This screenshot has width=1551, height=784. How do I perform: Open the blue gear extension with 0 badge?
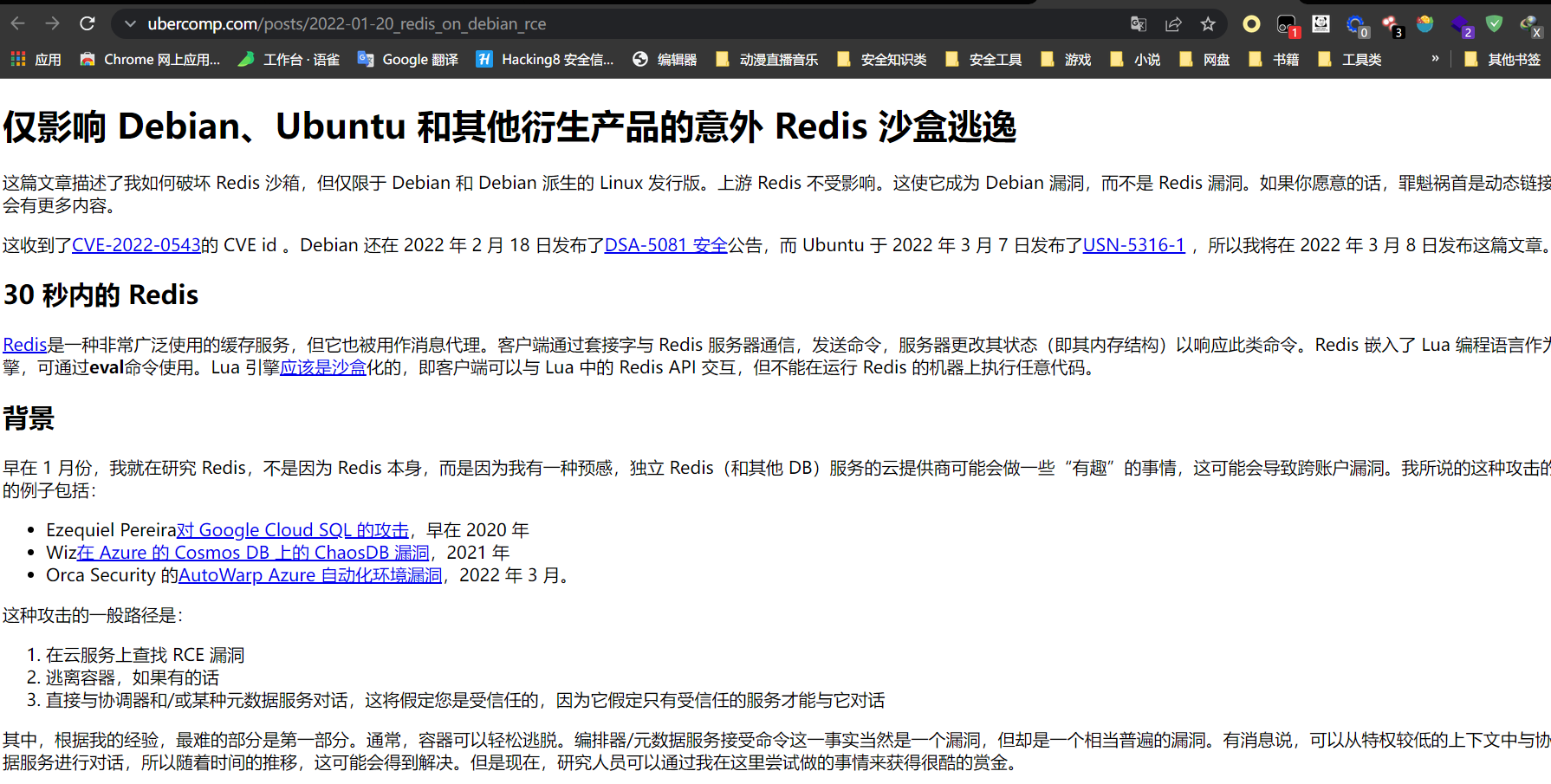(x=1357, y=25)
